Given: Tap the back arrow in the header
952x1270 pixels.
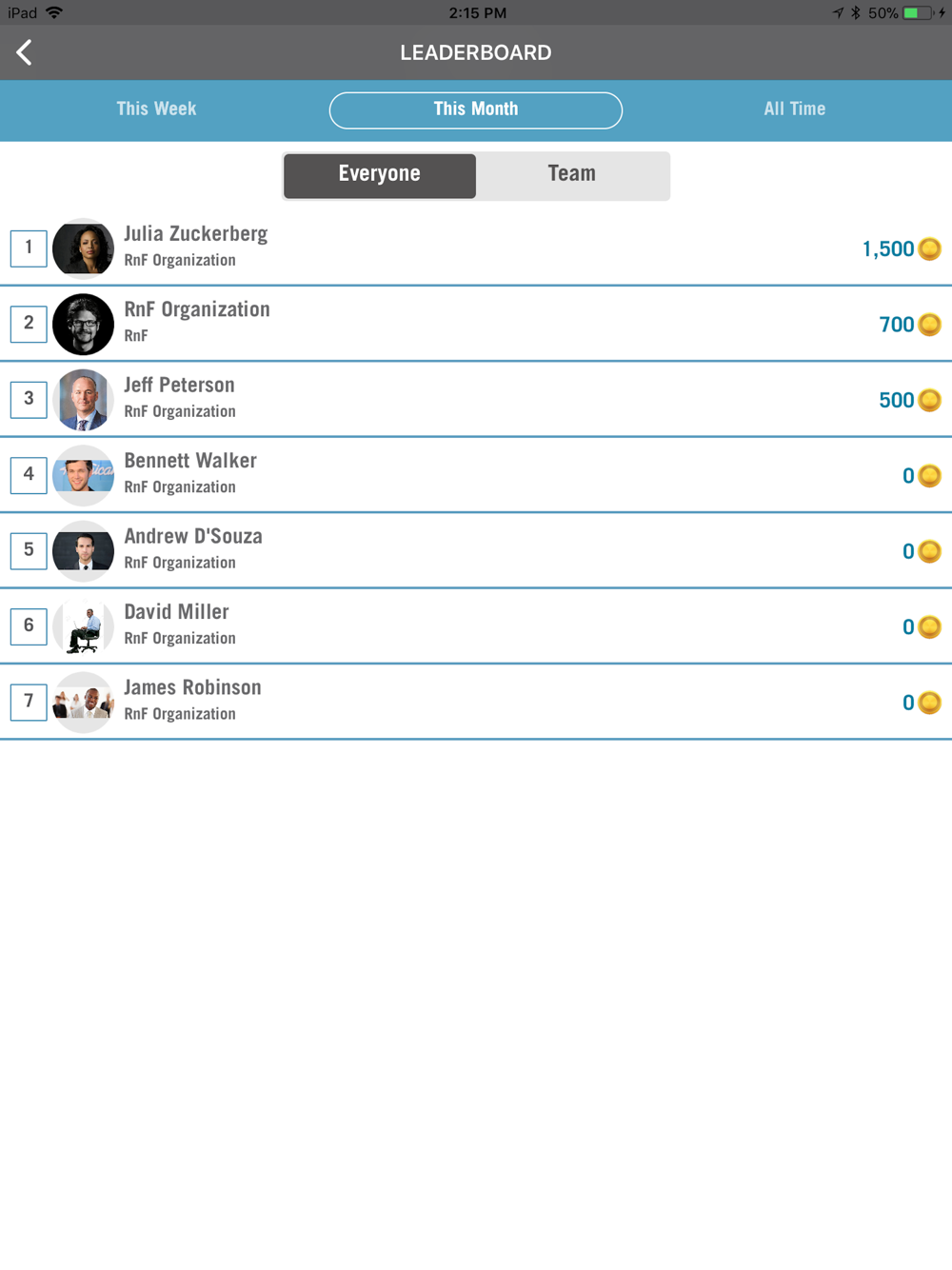Looking at the screenshot, I should coord(25,52).
